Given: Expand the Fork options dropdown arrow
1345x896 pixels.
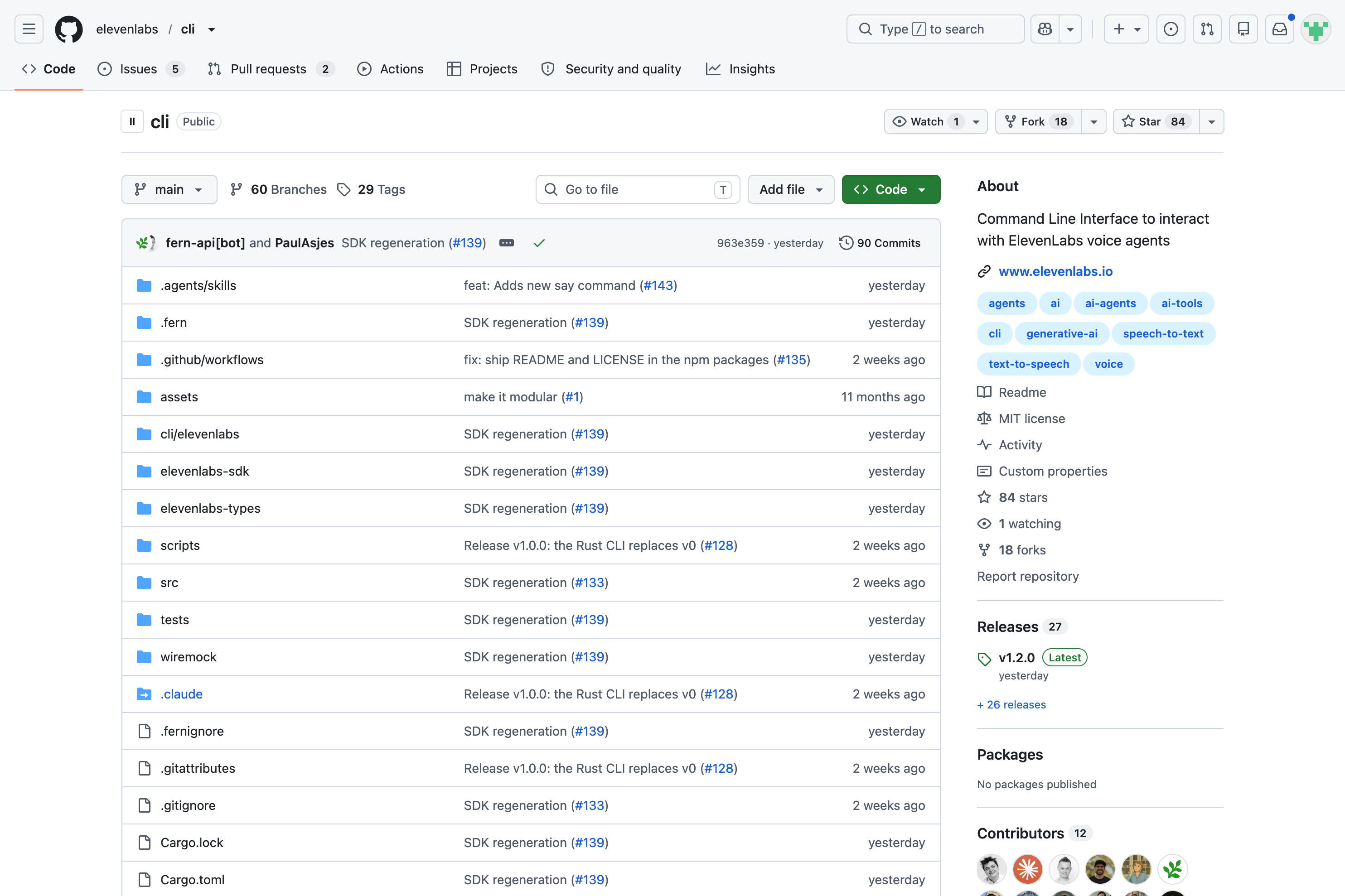Looking at the screenshot, I should tap(1093, 122).
